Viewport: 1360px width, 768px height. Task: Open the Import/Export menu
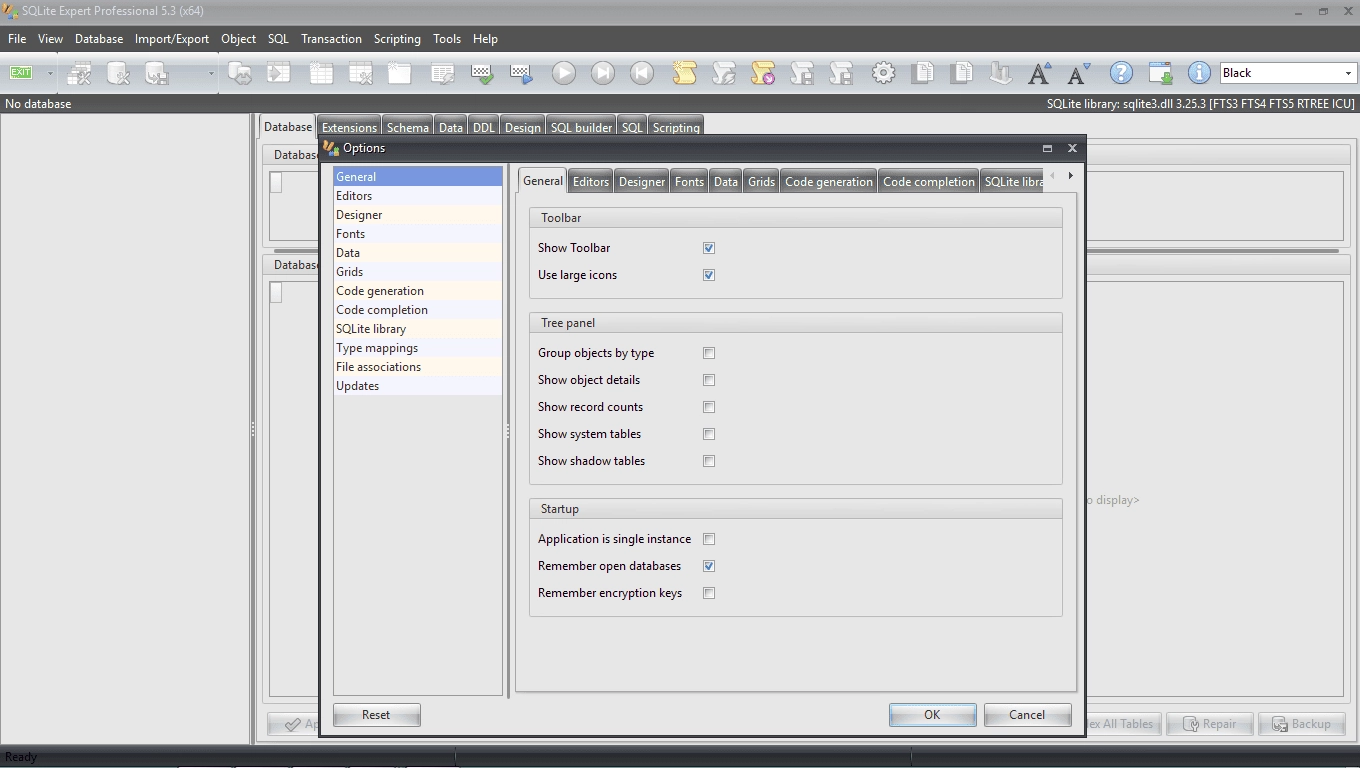point(172,39)
